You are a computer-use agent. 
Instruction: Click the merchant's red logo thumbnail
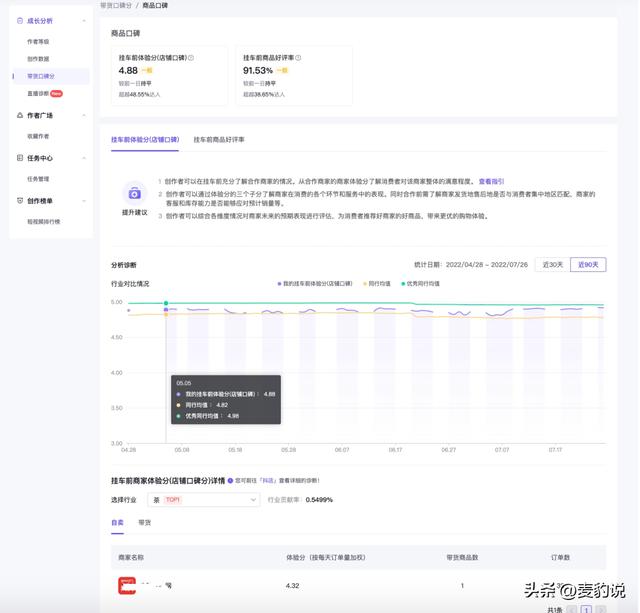pyautogui.click(x=127, y=585)
